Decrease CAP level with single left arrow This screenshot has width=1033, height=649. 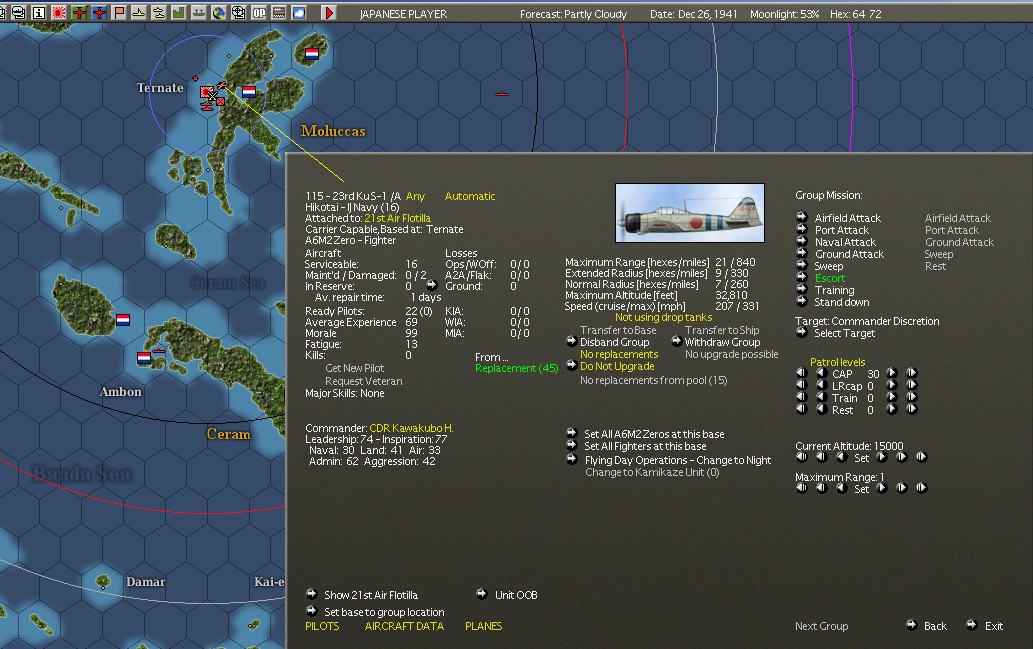(822, 373)
